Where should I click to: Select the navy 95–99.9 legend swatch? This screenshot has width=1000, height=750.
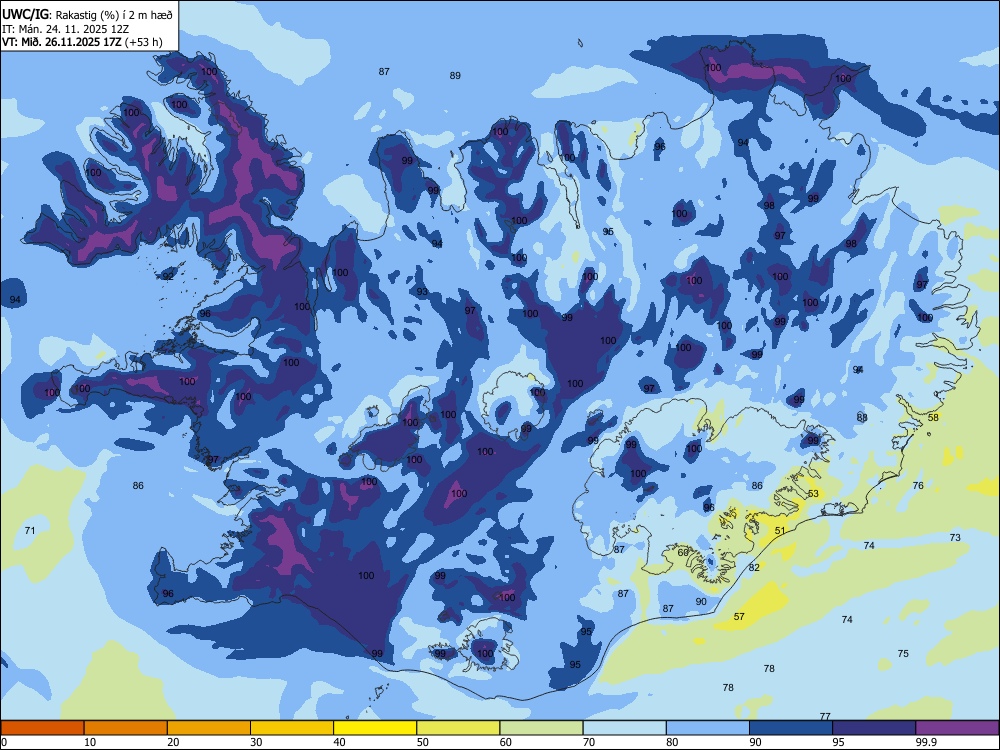pos(874,728)
